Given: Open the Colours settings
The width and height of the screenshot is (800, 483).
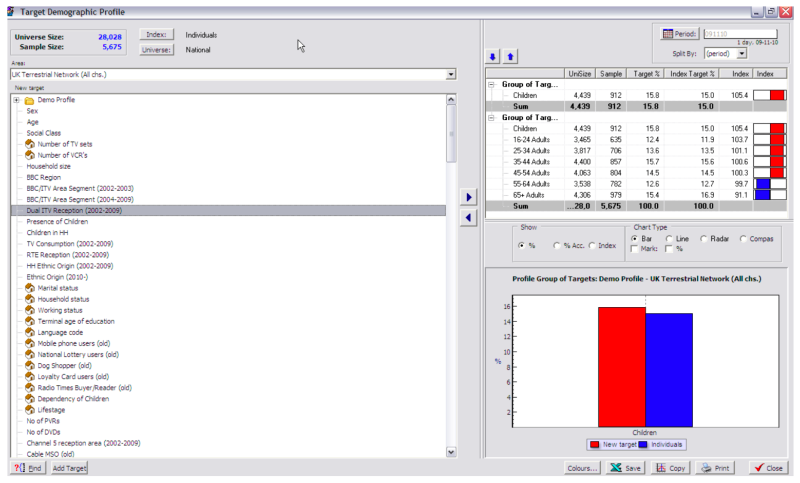Looking at the screenshot, I should (582, 468).
